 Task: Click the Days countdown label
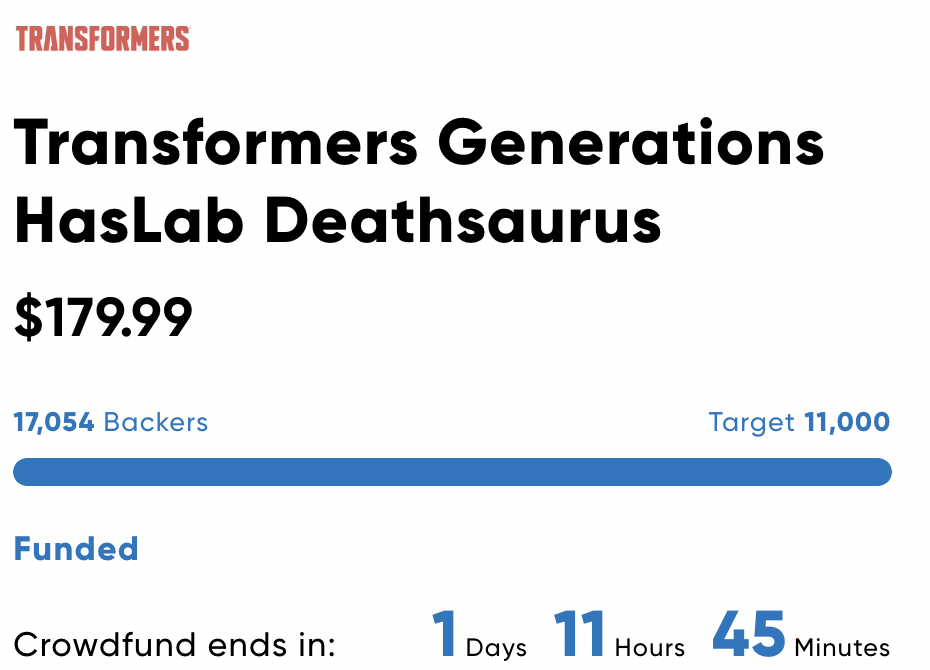(496, 648)
